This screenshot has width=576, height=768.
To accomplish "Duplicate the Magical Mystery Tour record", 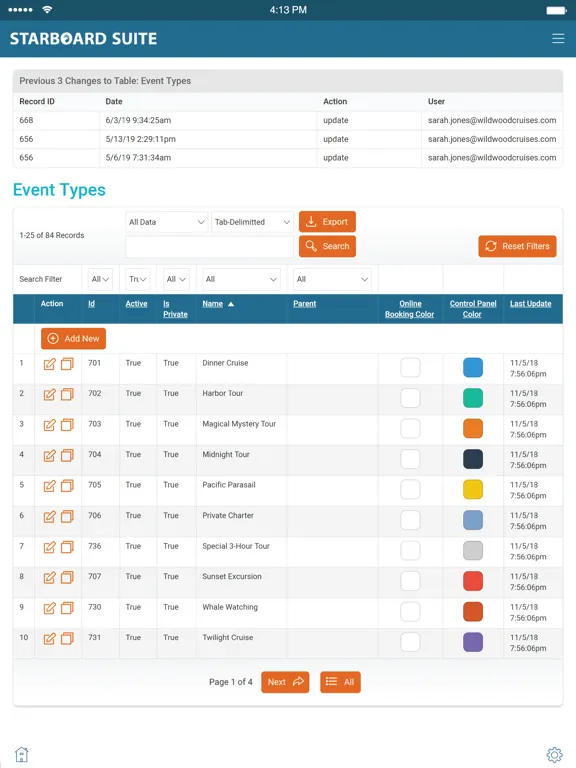I will coord(67,425).
